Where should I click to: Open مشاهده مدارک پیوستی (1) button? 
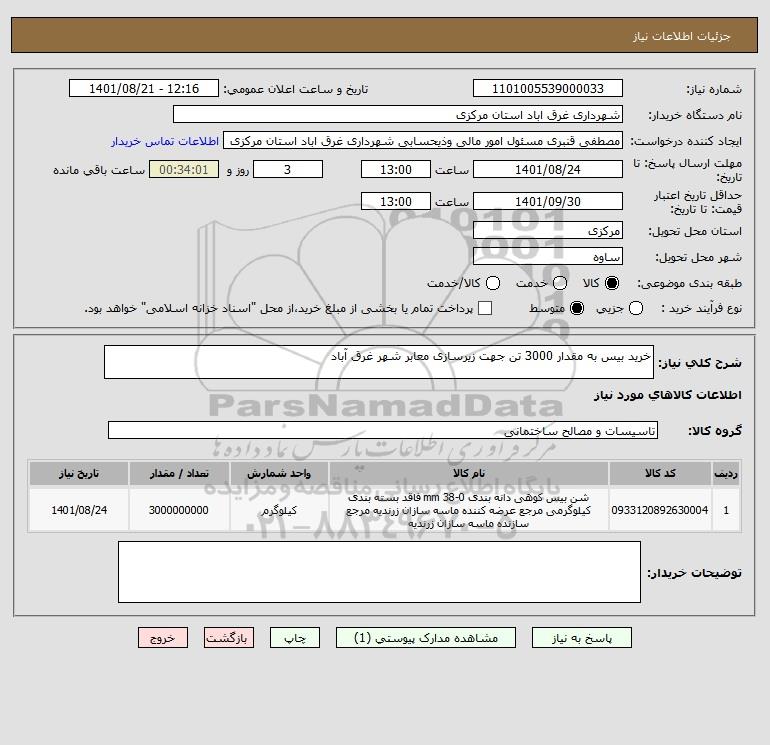pyautogui.click(x=426, y=638)
